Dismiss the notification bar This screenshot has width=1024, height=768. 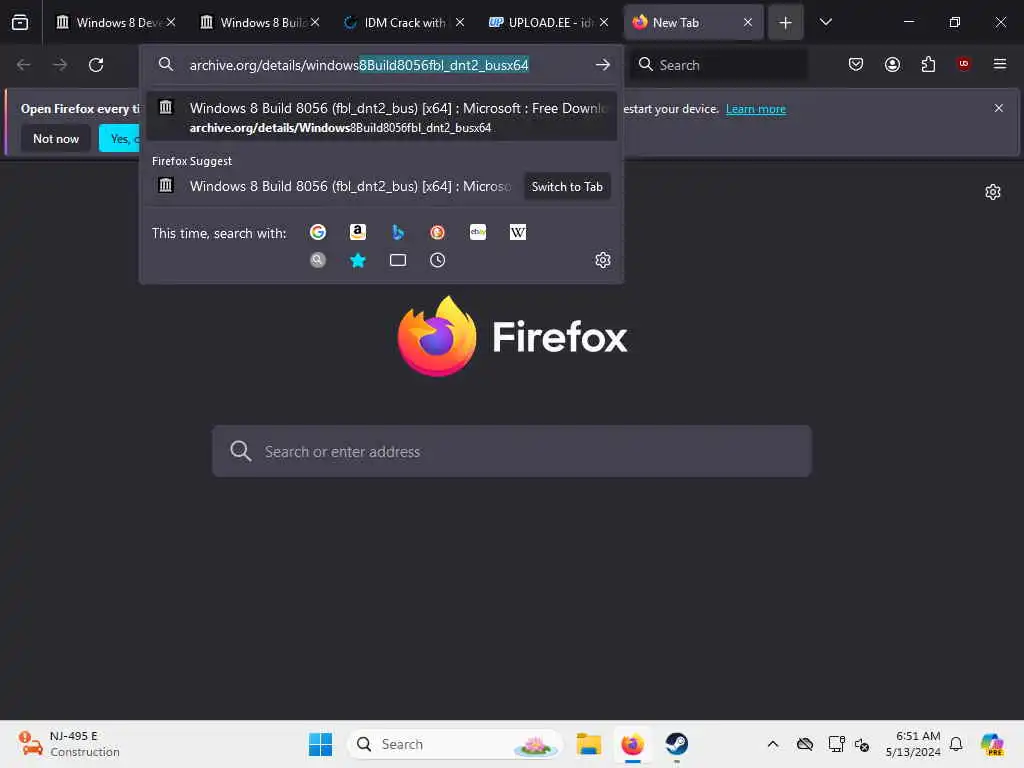(x=998, y=108)
